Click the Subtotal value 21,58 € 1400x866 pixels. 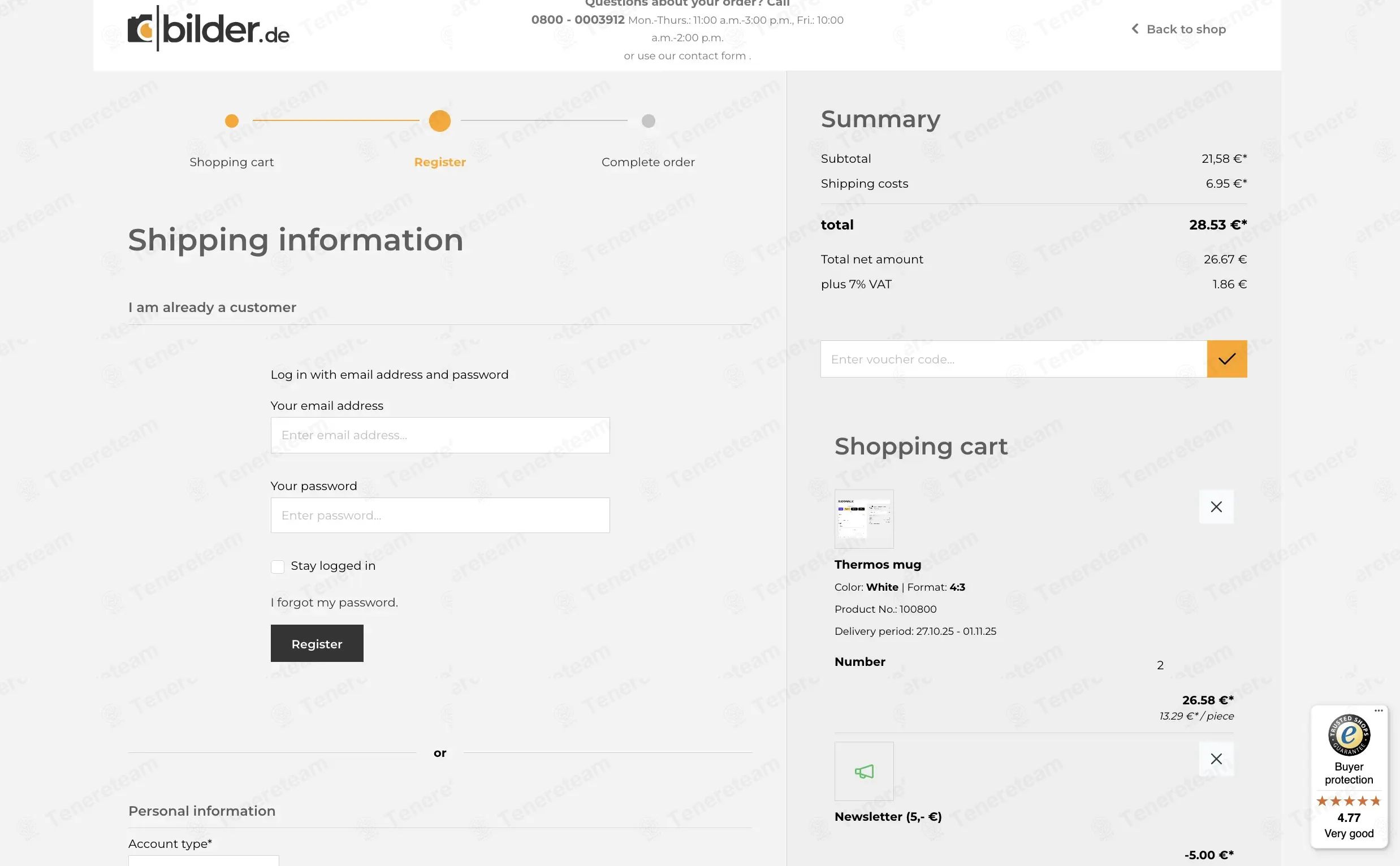point(1224,159)
